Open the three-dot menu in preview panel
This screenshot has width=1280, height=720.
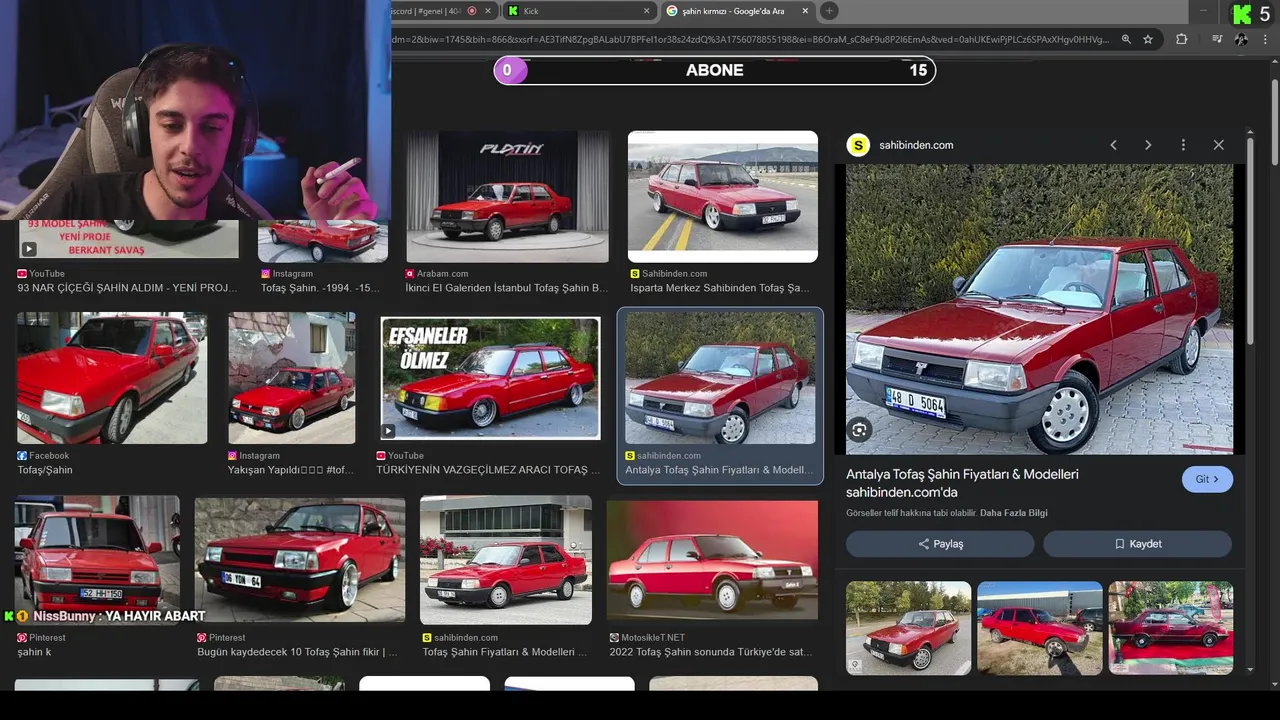click(1183, 145)
